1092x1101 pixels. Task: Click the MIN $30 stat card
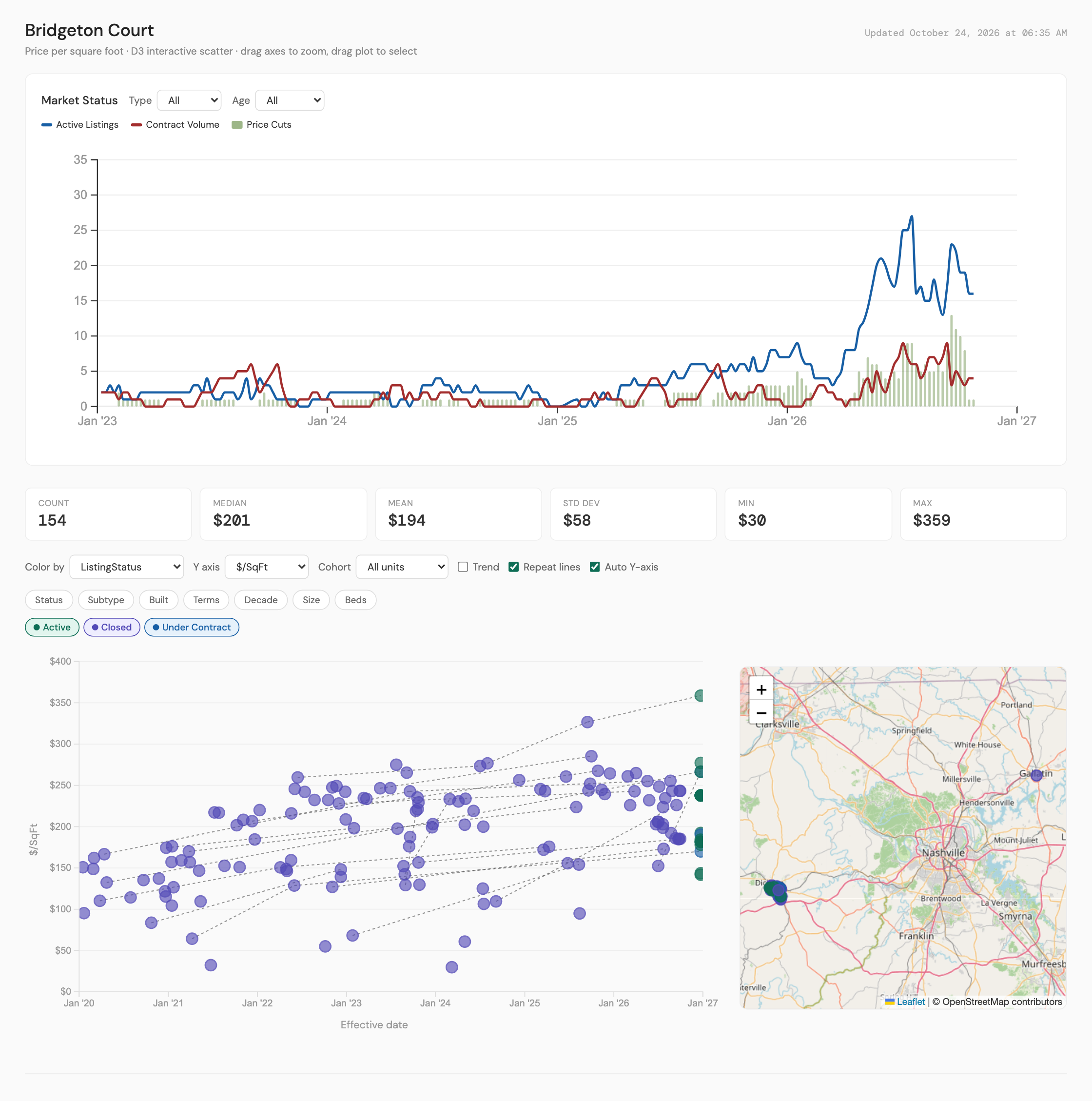coord(808,514)
